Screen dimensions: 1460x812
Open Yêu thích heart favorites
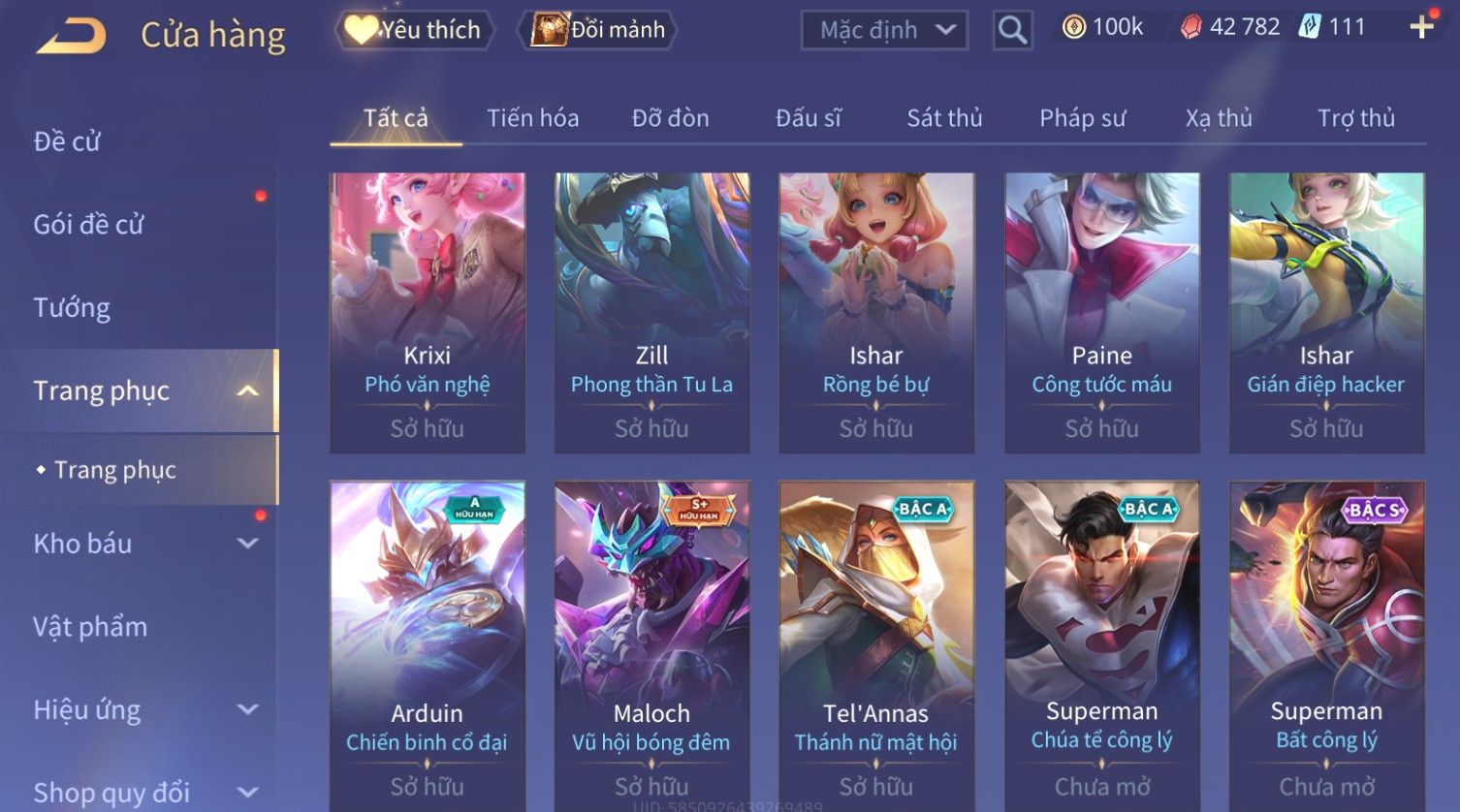(414, 30)
